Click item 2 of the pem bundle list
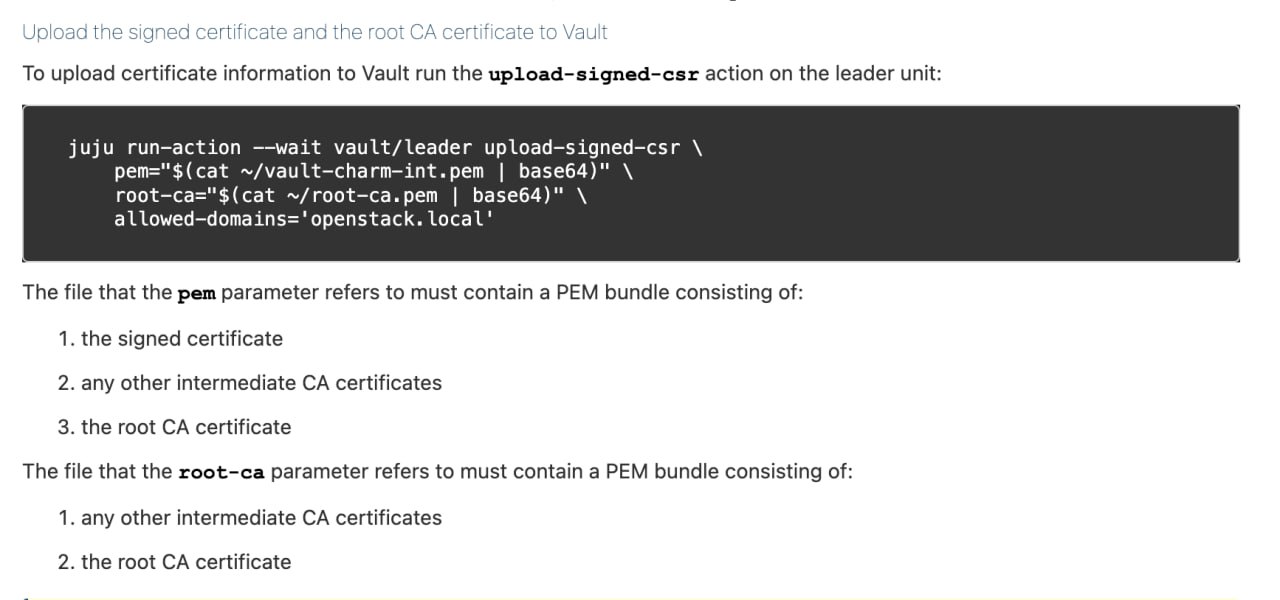Viewport: 1280px width, 600px height. coord(260,383)
